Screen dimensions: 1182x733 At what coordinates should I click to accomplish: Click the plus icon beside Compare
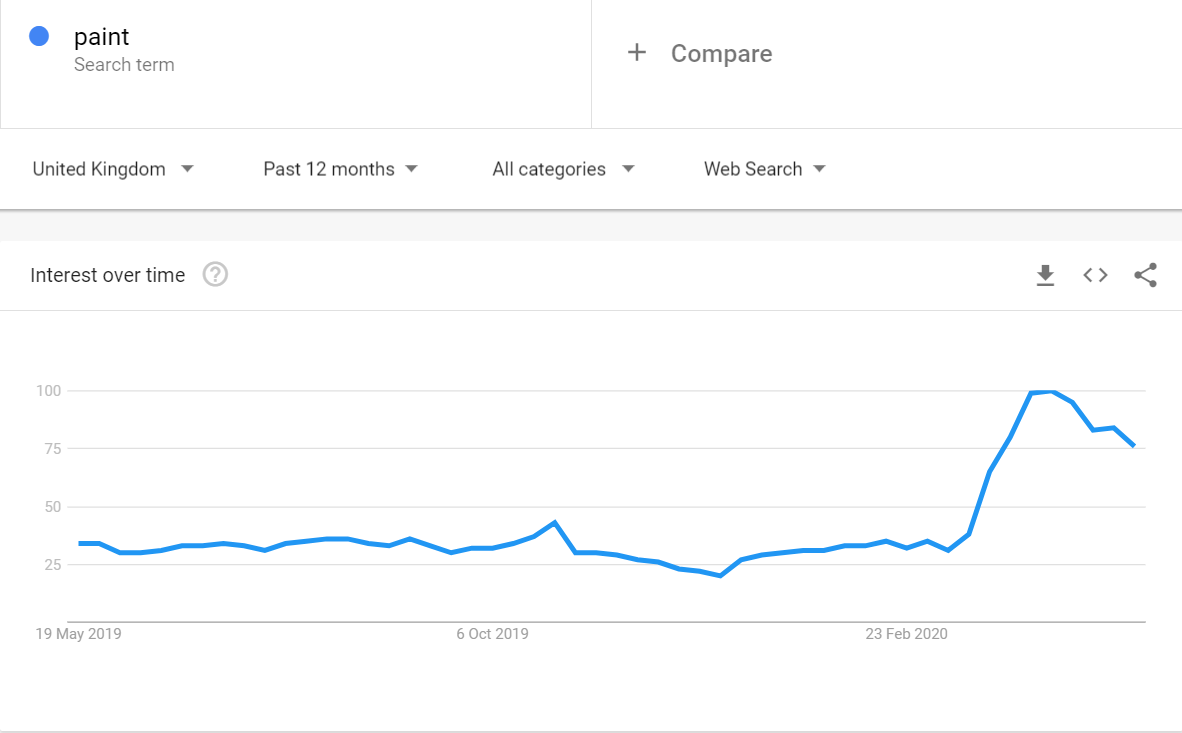[637, 53]
